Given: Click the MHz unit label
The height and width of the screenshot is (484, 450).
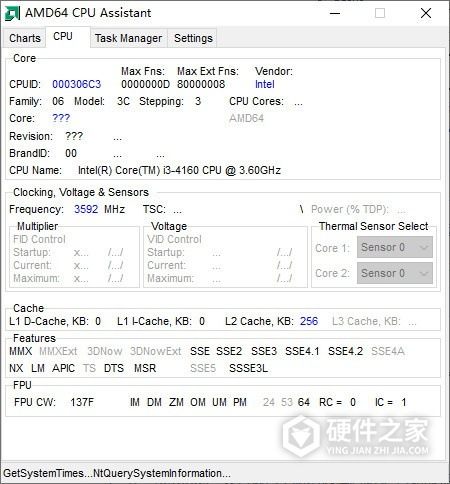Looking at the screenshot, I should 115,209.
